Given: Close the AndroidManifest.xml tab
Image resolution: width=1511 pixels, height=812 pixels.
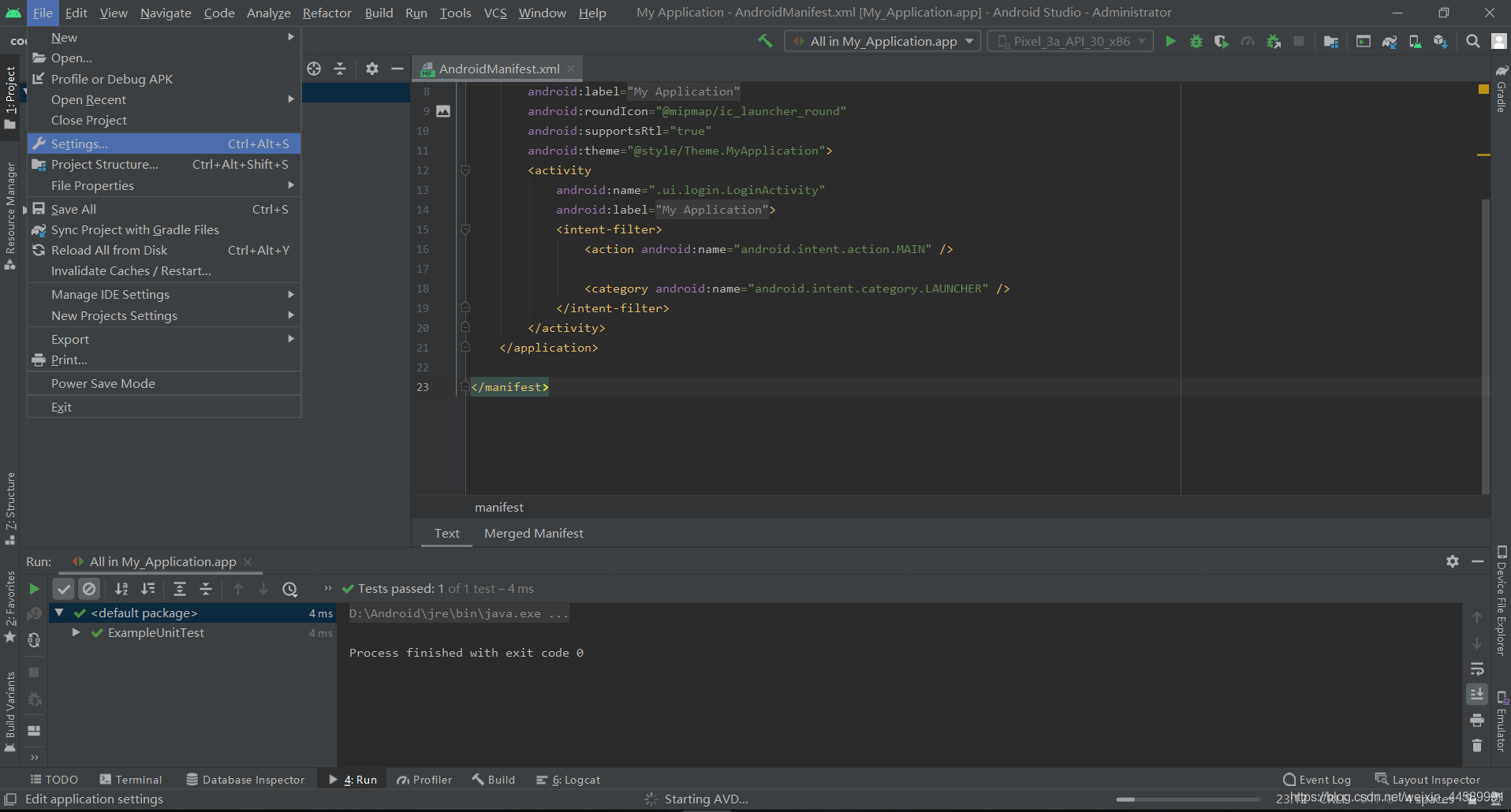Looking at the screenshot, I should (571, 69).
